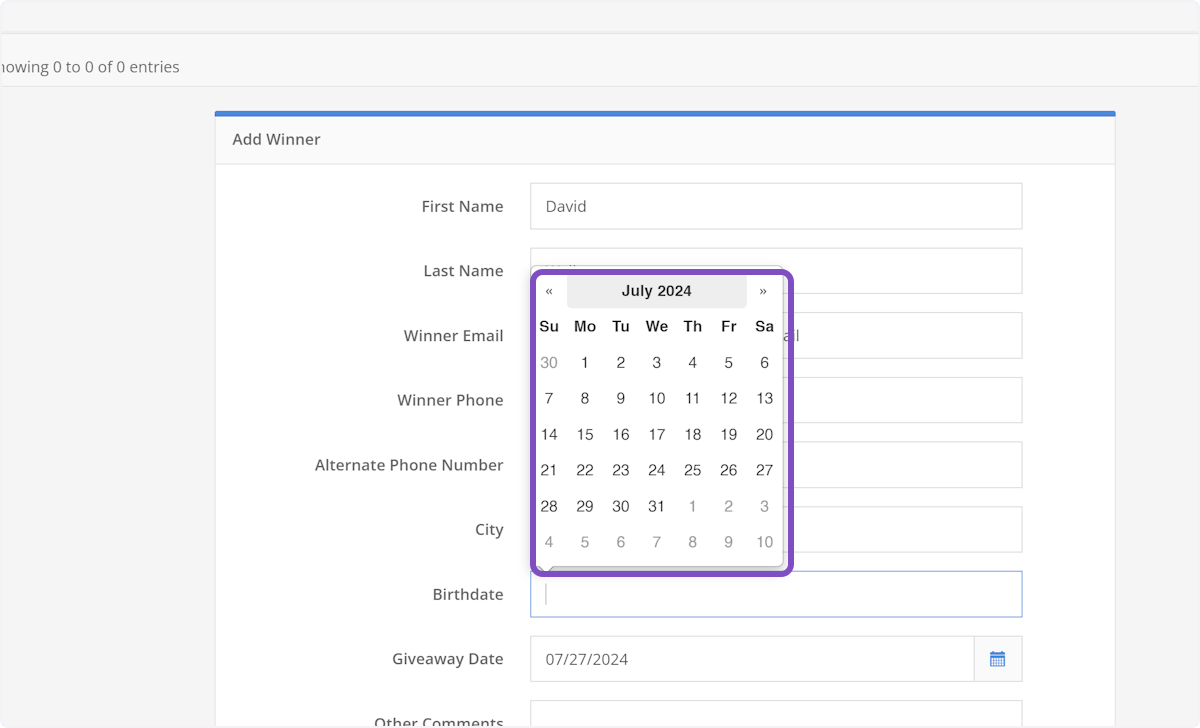Select the Su weekday column header
The height and width of the screenshot is (728, 1200).
click(x=548, y=326)
